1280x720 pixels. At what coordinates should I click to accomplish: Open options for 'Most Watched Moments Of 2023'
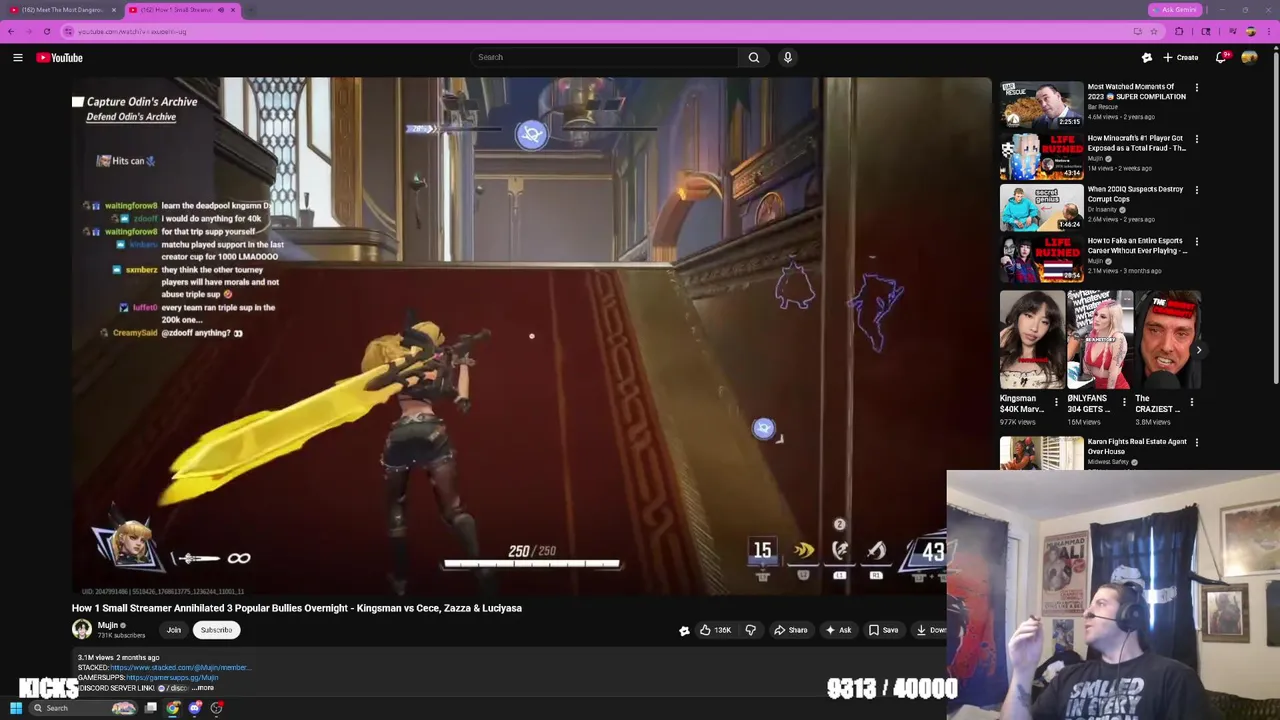coord(1197,88)
